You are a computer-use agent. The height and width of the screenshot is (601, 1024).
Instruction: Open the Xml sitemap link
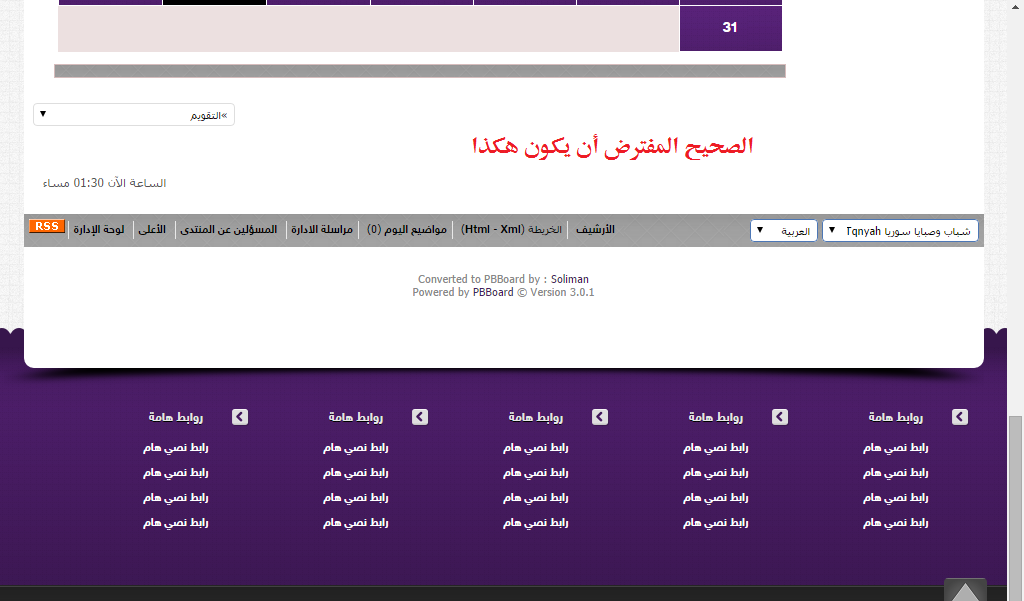coord(511,229)
